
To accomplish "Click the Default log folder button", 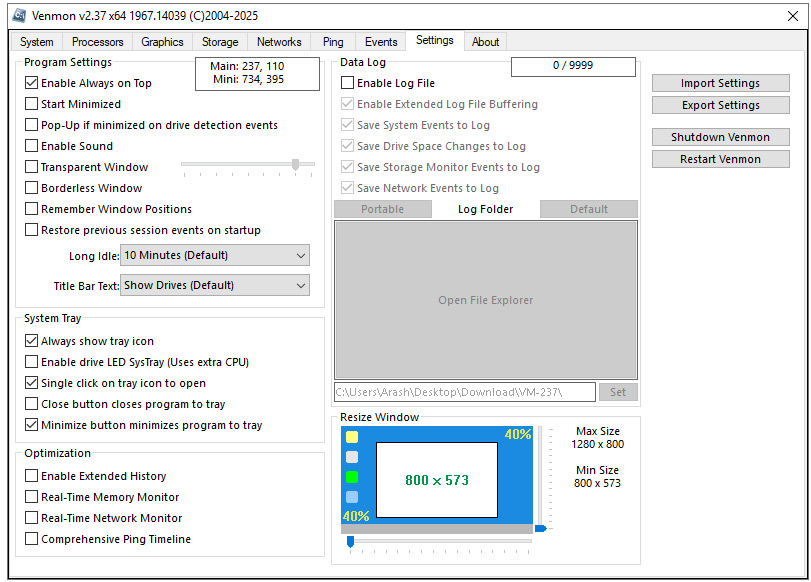I will pyautogui.click(x=589, y=209).
